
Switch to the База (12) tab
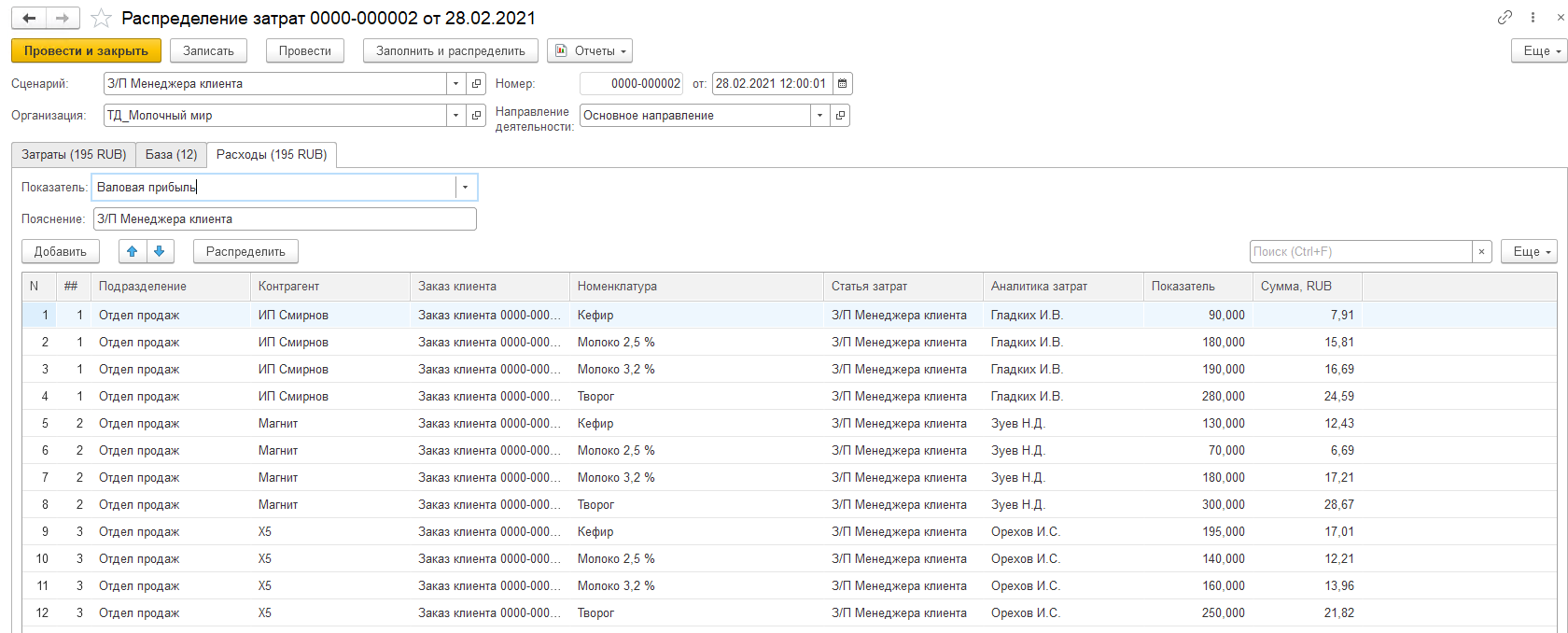point(171,155)
